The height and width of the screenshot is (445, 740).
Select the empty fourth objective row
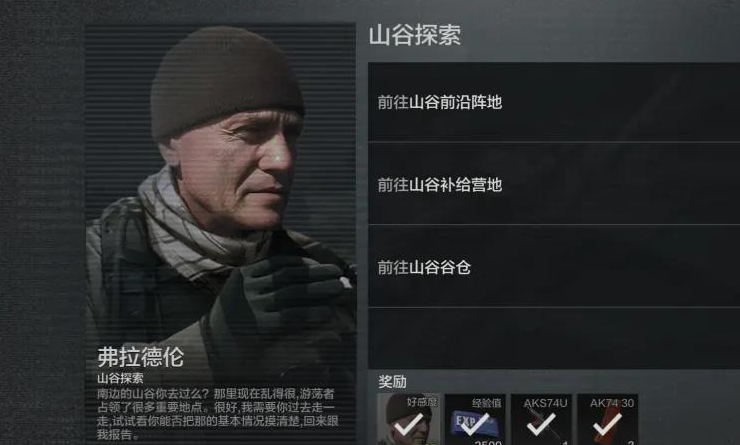coord(554,338)
